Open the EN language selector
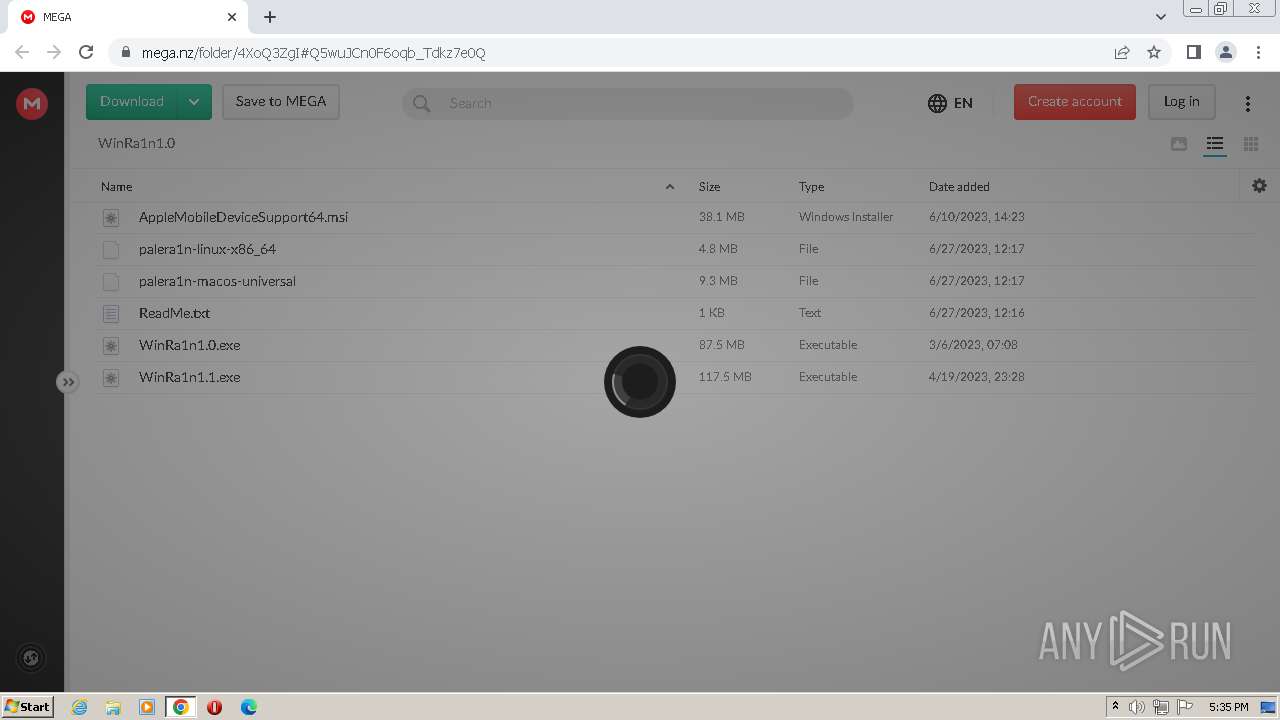The image size is (1280, 720). point(950,103)
